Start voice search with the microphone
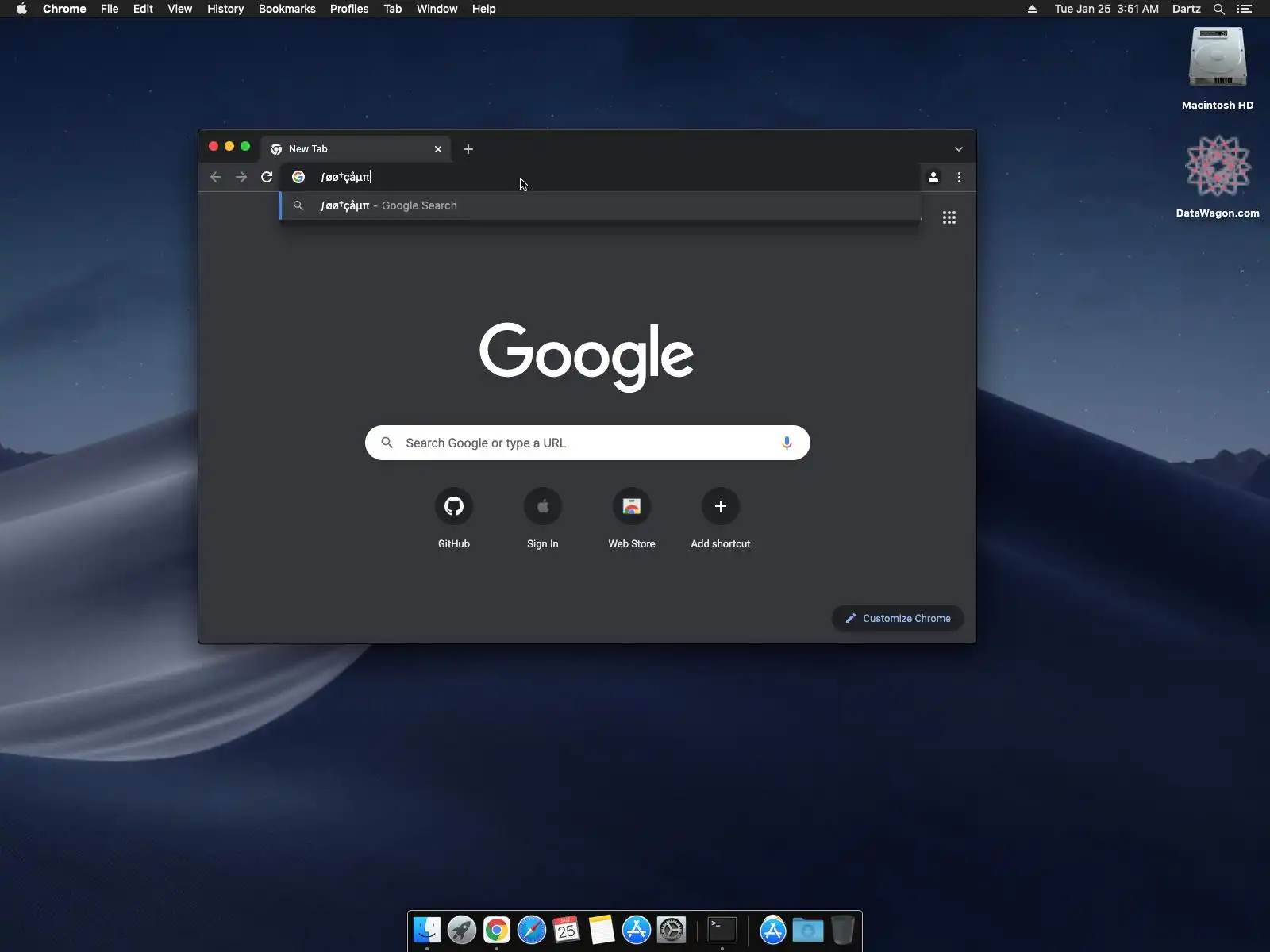Image resolution: width=1270 pixels, height=952 pixels. click(787, 443)
